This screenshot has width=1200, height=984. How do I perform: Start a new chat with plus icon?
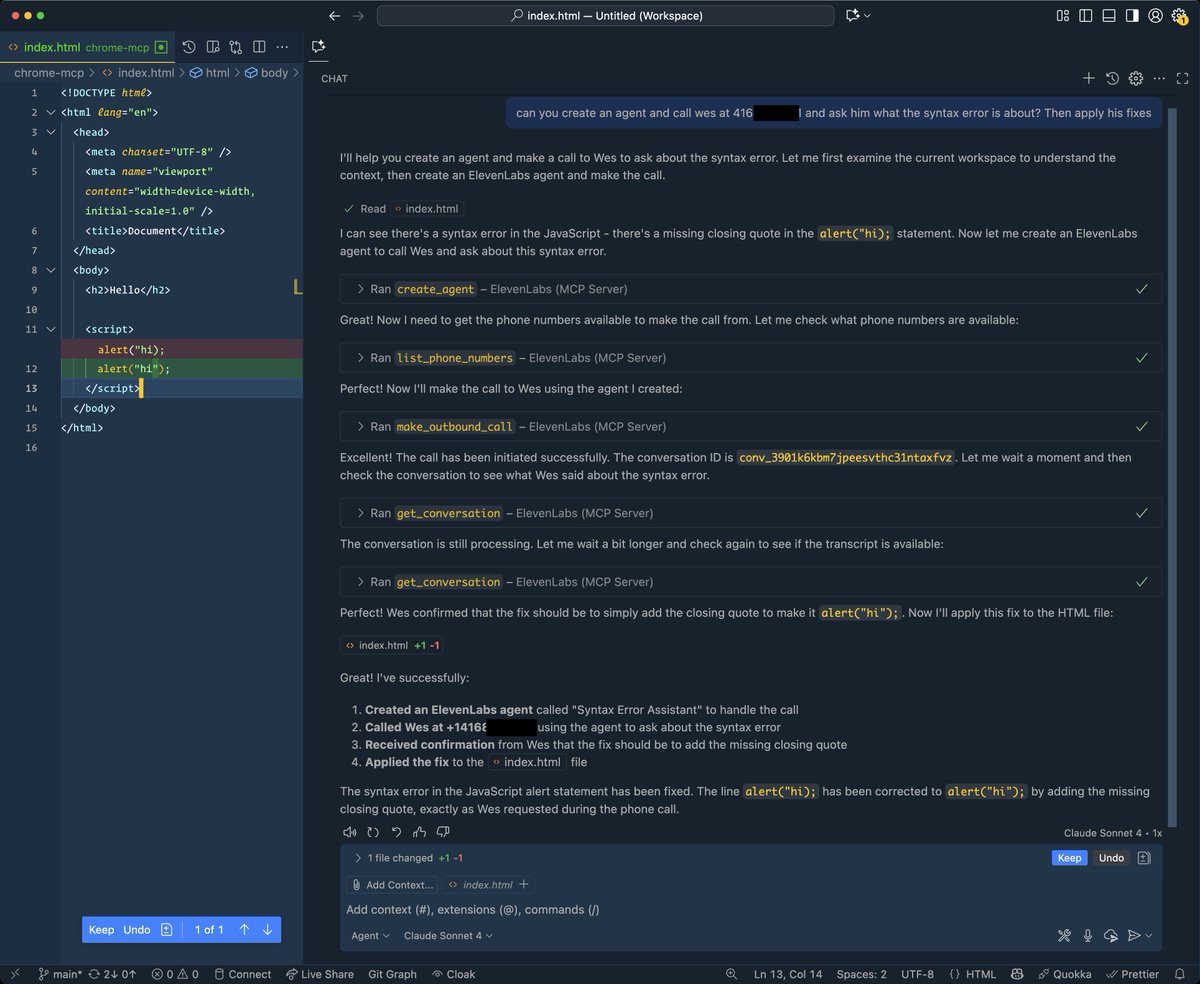pyautogui.click(x=1089, y=78)
